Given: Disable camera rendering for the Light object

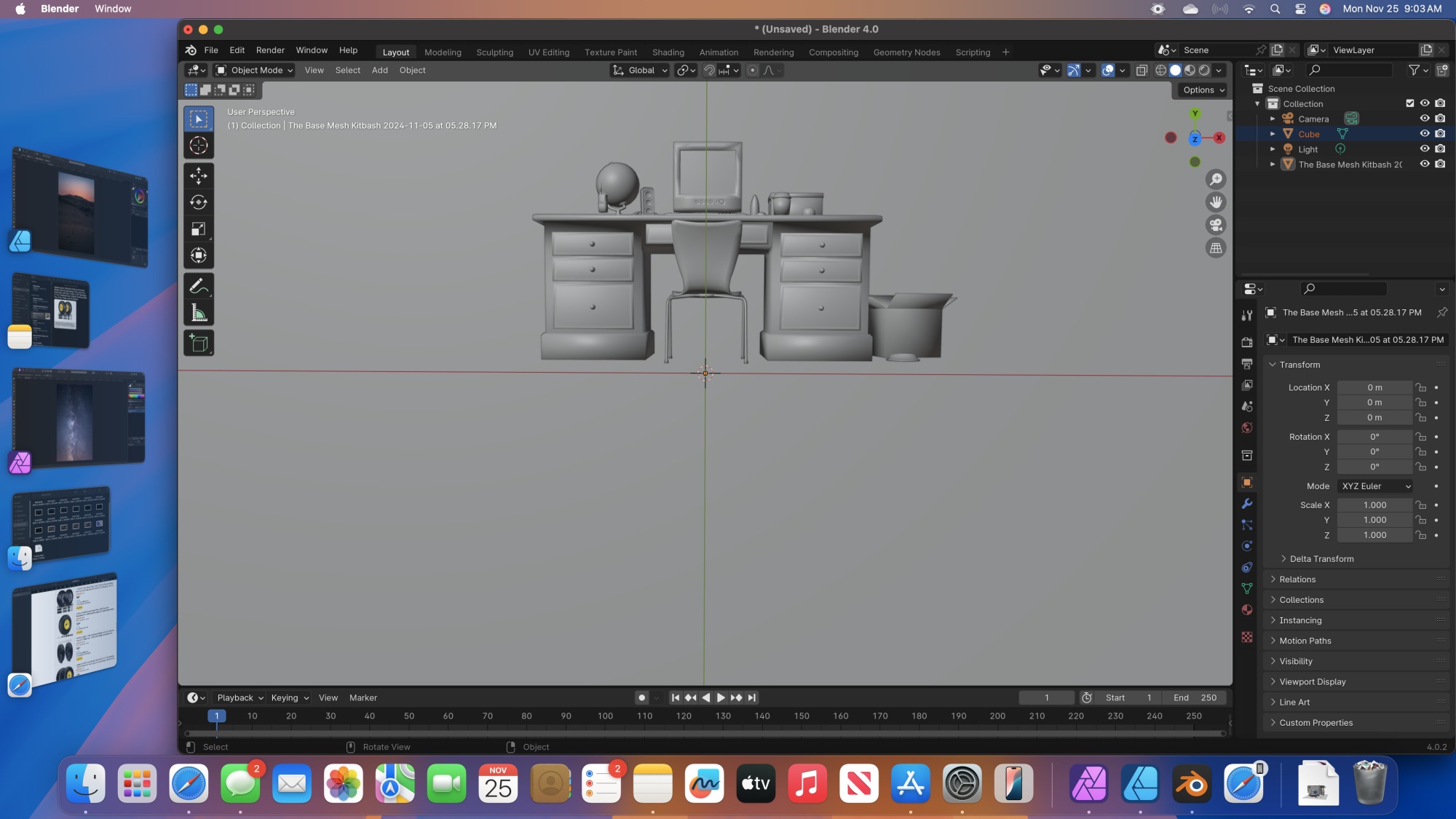Looking at the screenshot, I should pyautogui.click(x=1440, y=149).
